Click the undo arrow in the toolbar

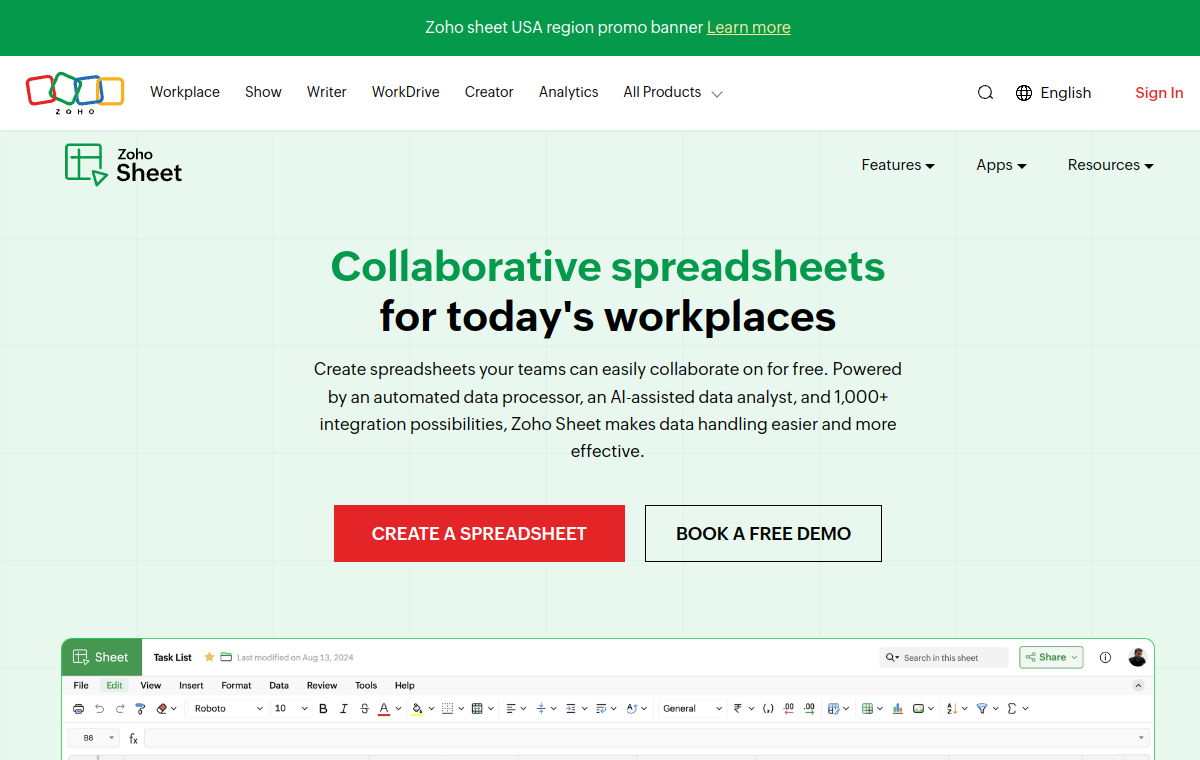(x=100, y=709)
